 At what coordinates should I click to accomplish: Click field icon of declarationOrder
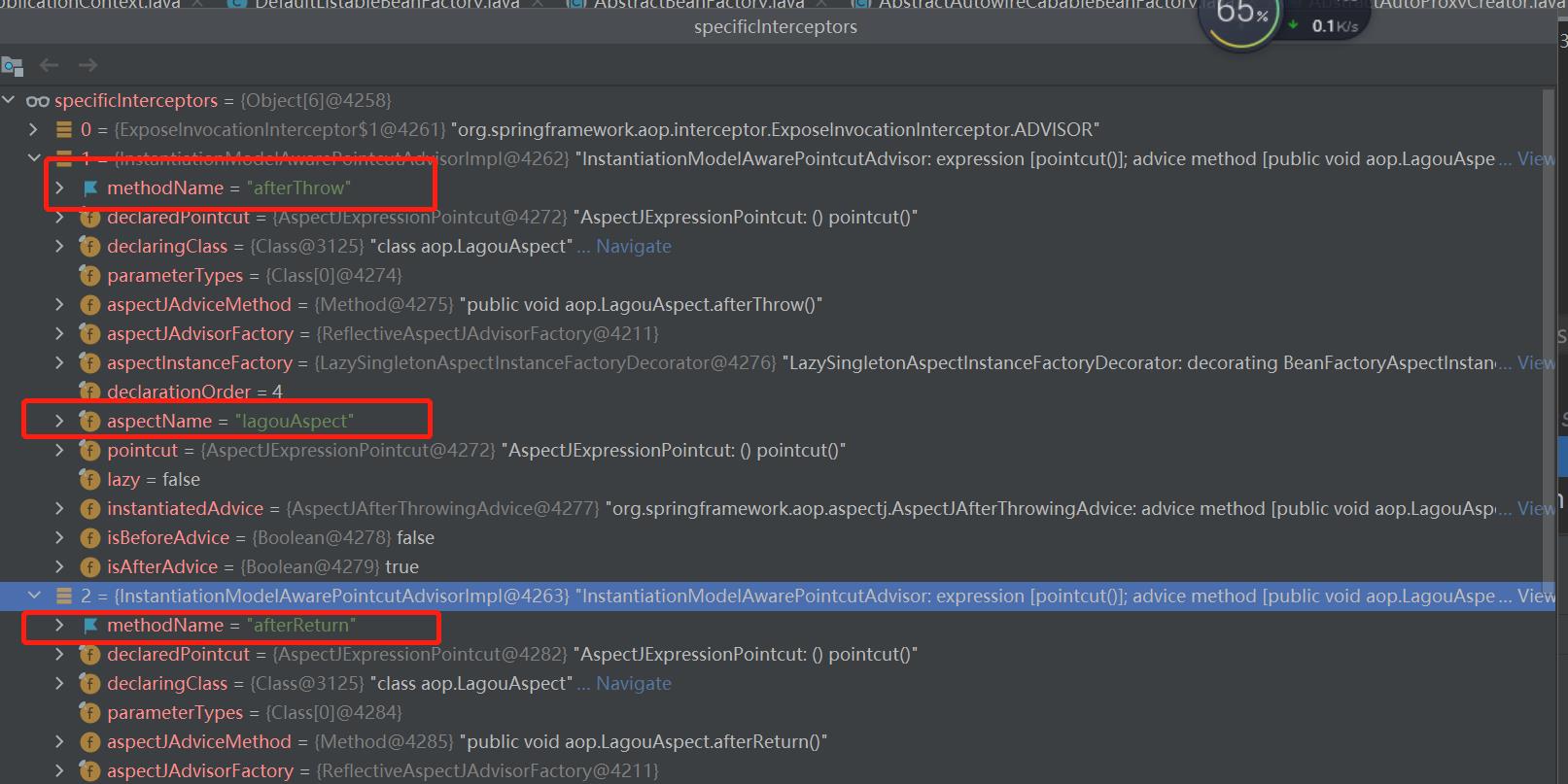point(90,392)
